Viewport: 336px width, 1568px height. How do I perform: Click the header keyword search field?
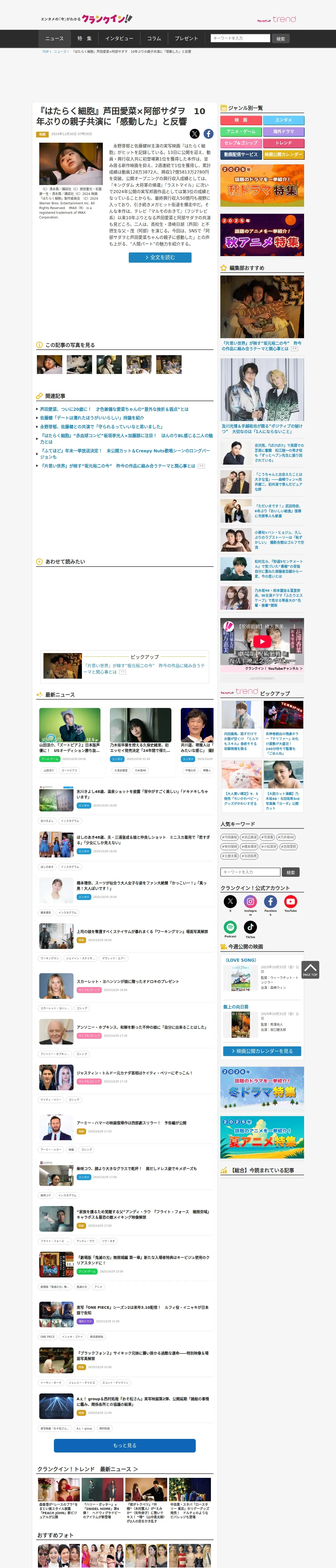(240, 38)
